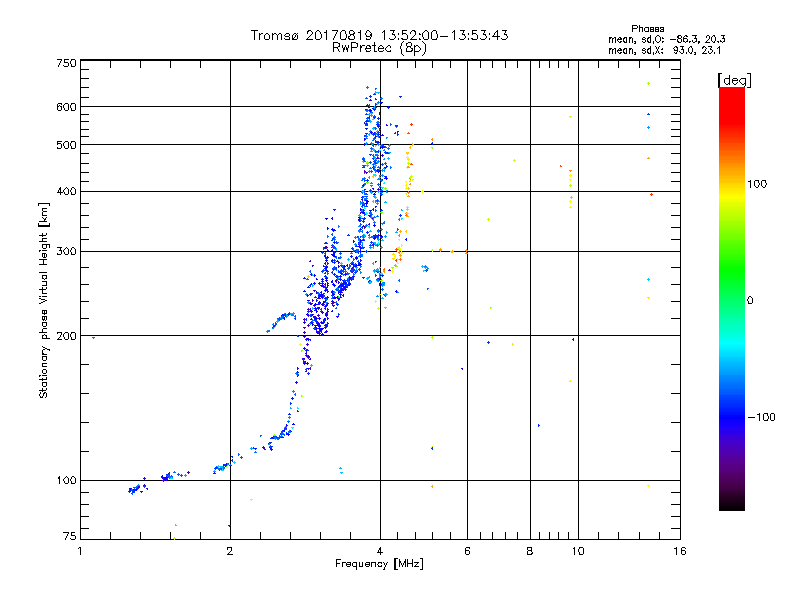Image resolution: width=800 pixels, height=600 pixels.
Task: Click the x-axis tick label '6'
Action: 467,551
